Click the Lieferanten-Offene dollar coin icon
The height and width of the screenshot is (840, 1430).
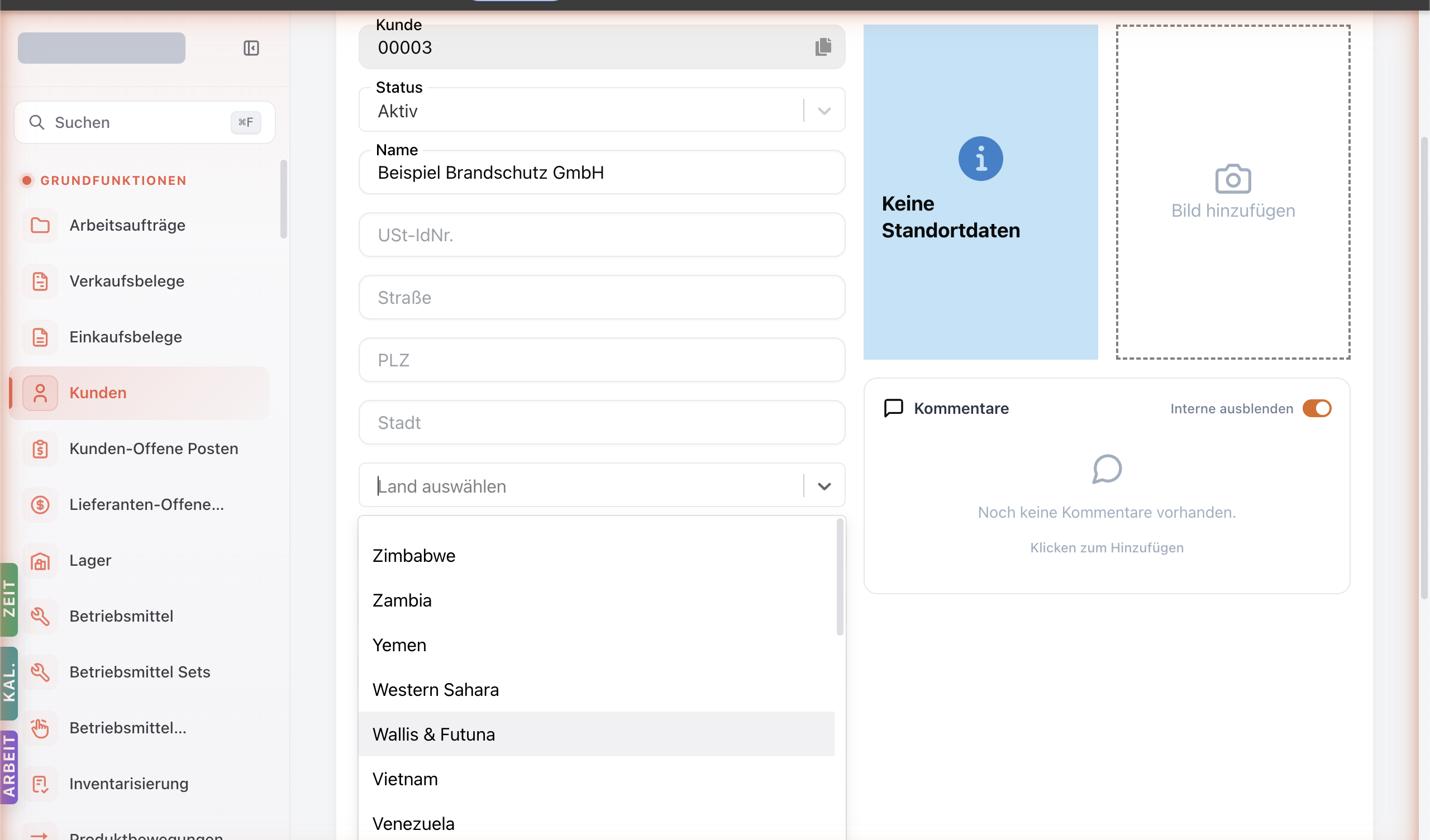pos(40,504)
